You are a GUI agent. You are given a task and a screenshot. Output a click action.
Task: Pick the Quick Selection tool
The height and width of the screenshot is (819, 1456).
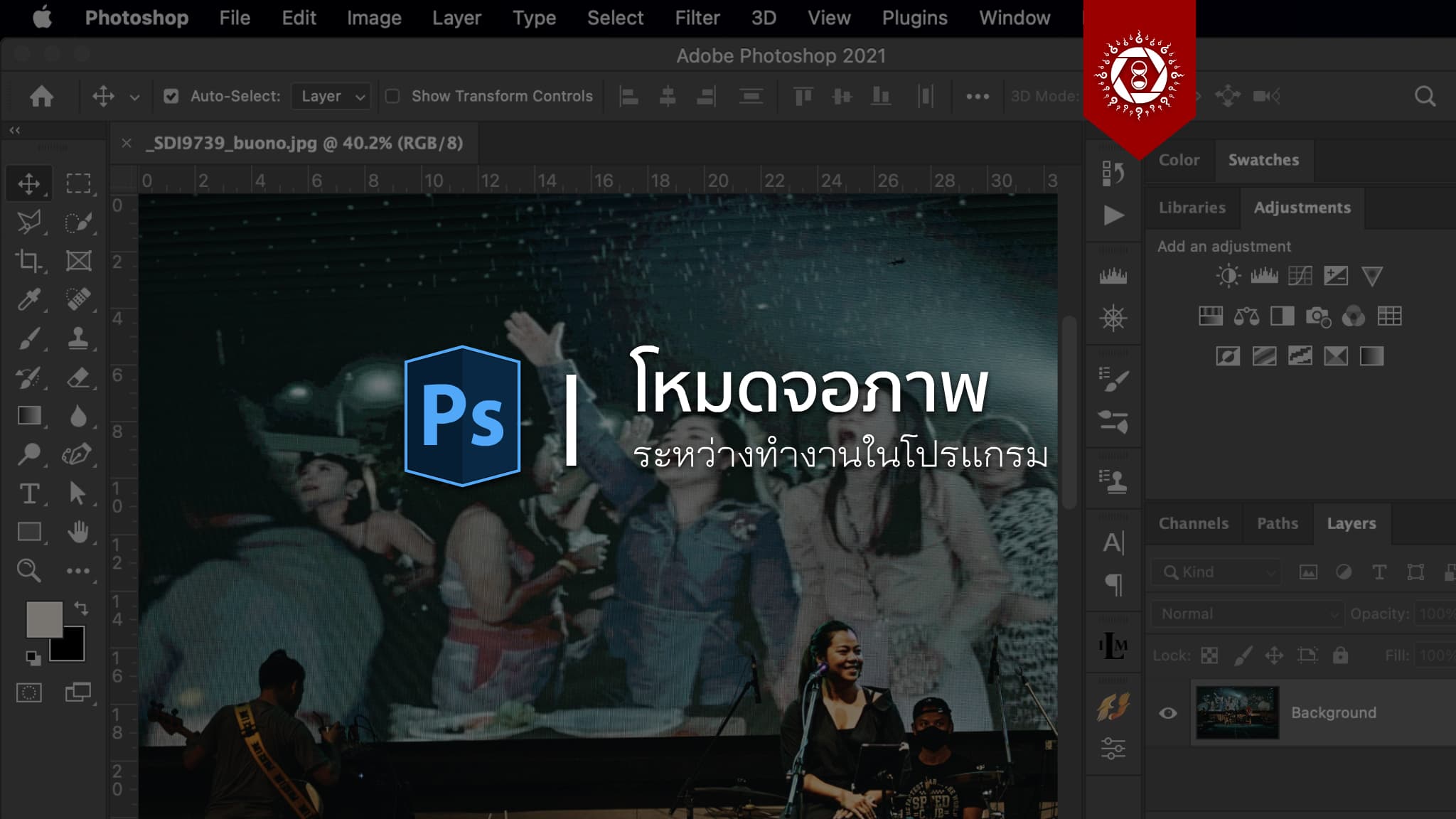pyautogui.click(x=78, y=223)
